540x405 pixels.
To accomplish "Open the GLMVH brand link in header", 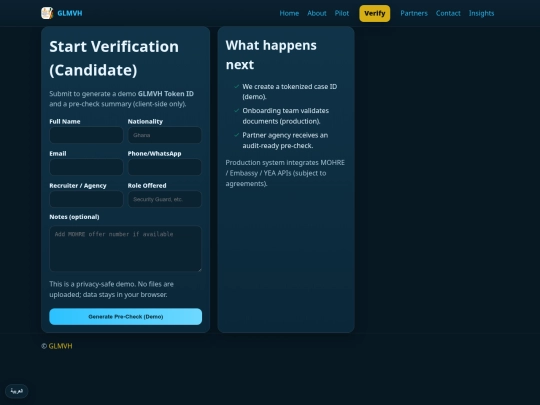I will 70,13.
